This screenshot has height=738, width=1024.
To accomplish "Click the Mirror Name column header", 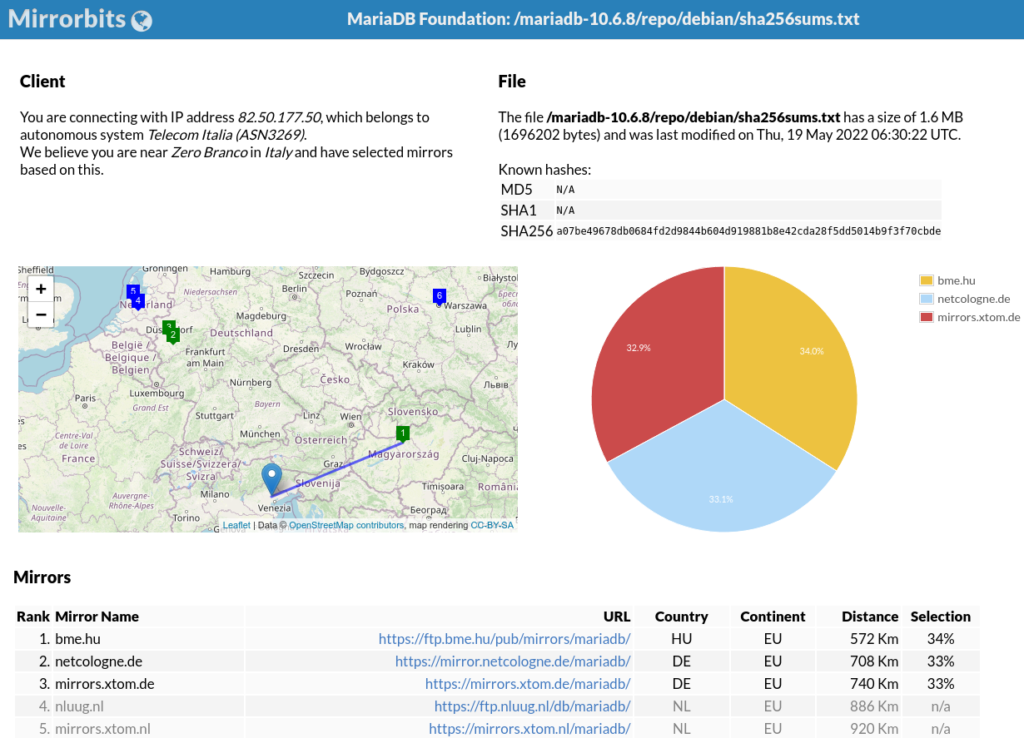I will point(97,617).
